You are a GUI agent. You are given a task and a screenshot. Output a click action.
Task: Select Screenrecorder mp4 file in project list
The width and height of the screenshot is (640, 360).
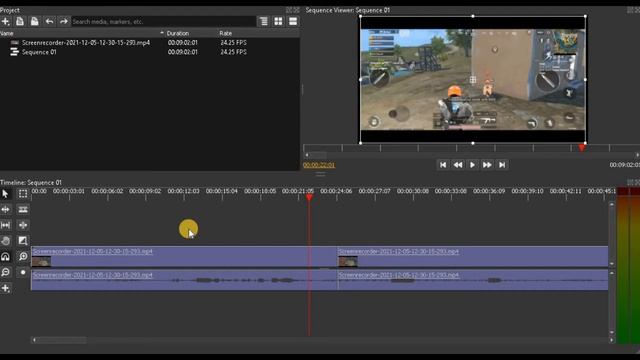tap(86, 42)
